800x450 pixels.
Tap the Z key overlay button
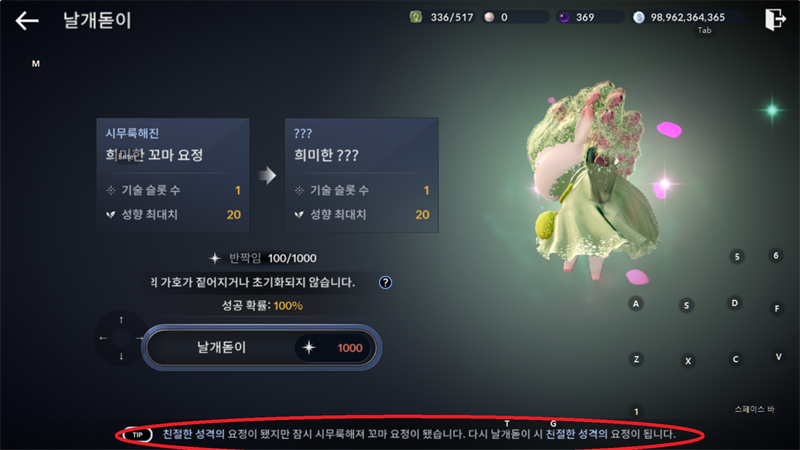(636, 359)
